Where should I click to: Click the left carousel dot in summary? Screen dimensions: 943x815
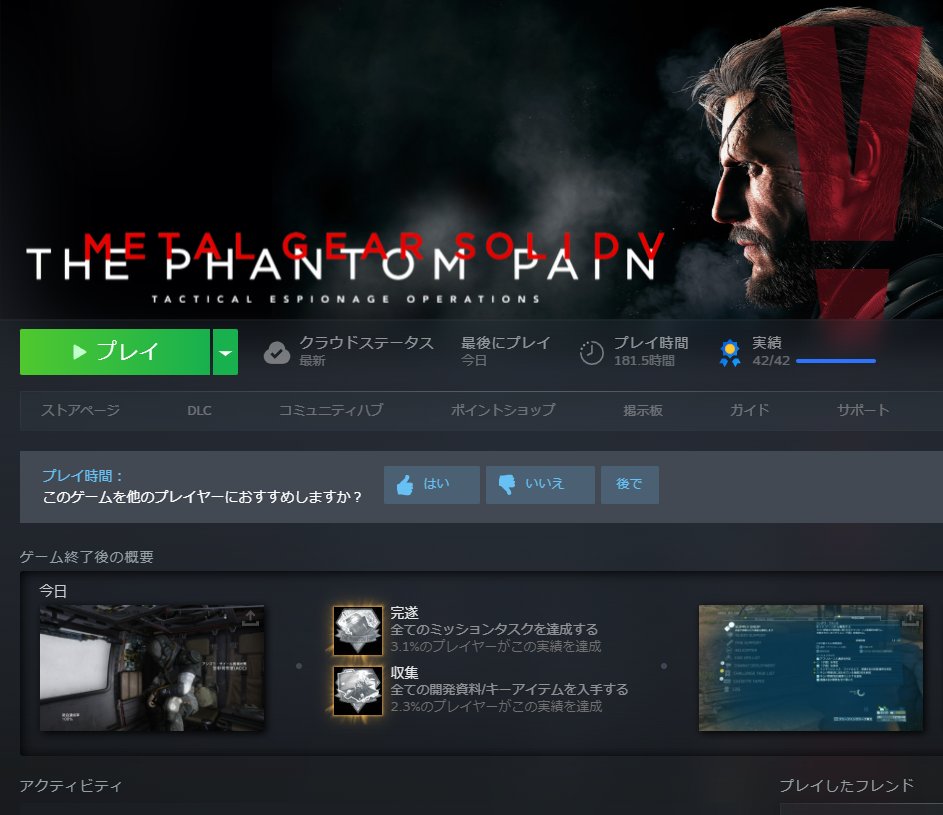click(299, 666)
